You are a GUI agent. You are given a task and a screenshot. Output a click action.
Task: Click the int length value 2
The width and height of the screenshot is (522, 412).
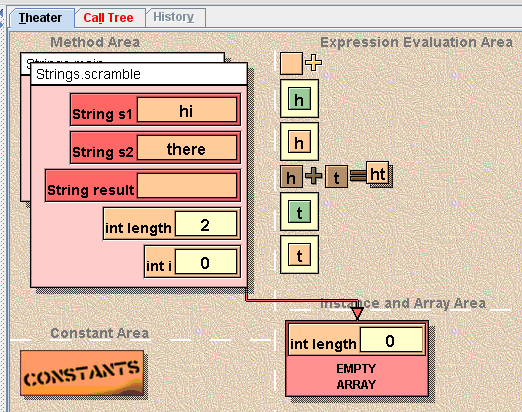pyautogui.click(x=206, y=224)
